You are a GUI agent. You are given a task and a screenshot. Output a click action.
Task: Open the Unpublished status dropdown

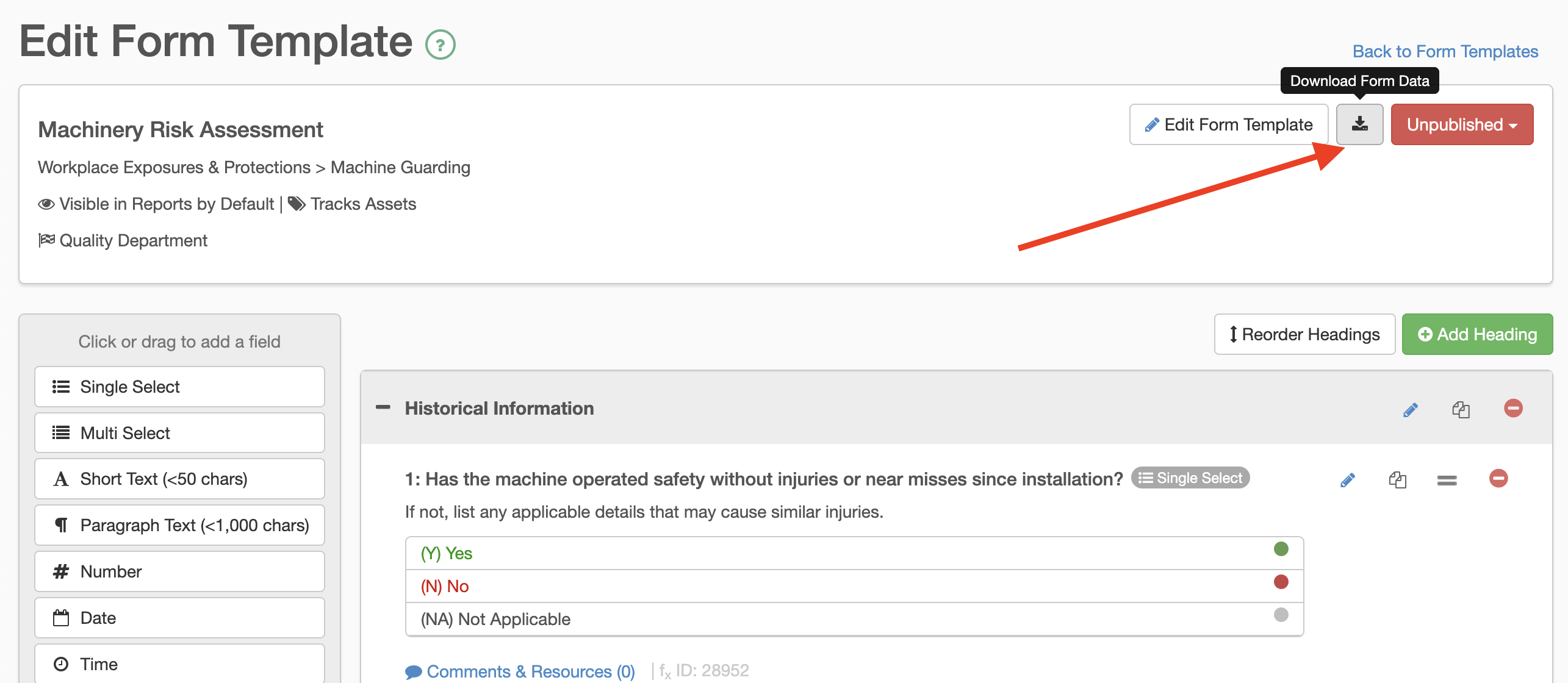1461,124
